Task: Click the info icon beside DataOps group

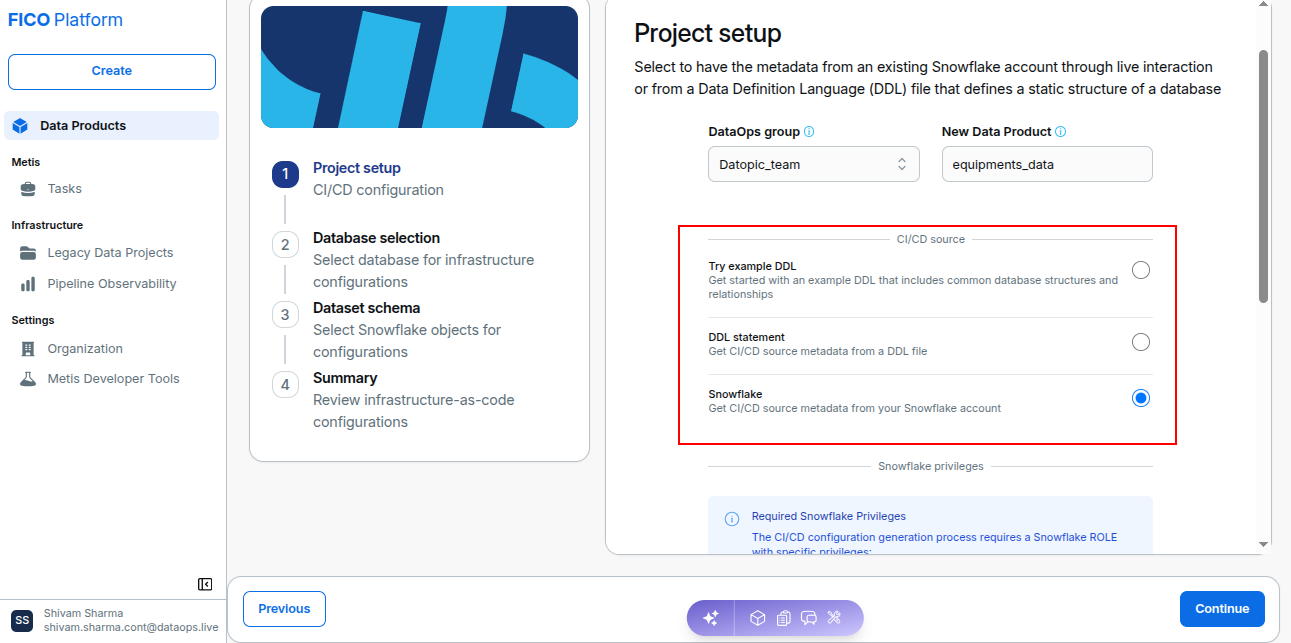Action: 809,132
